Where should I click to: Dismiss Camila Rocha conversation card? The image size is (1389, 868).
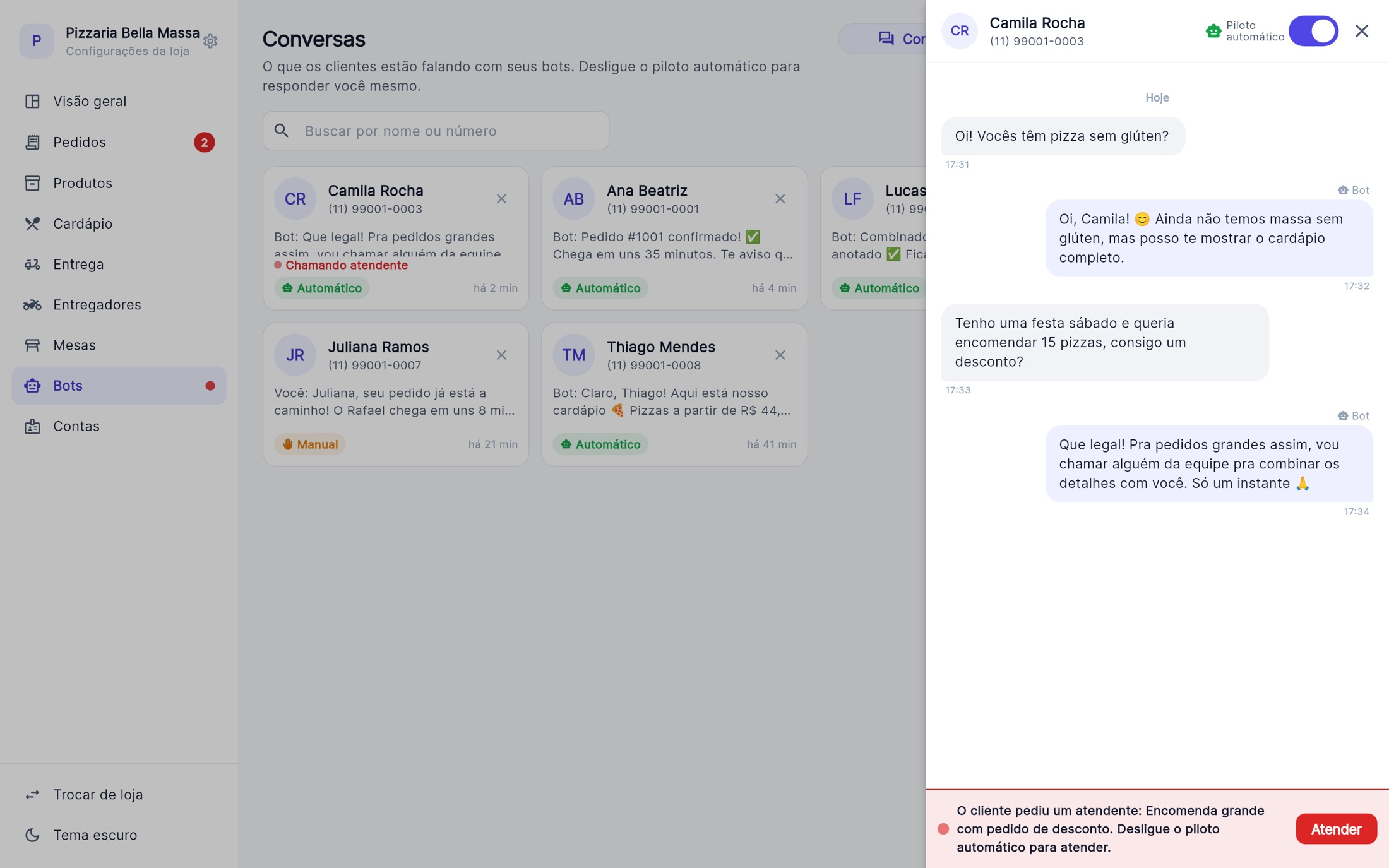tap(501, 199)
